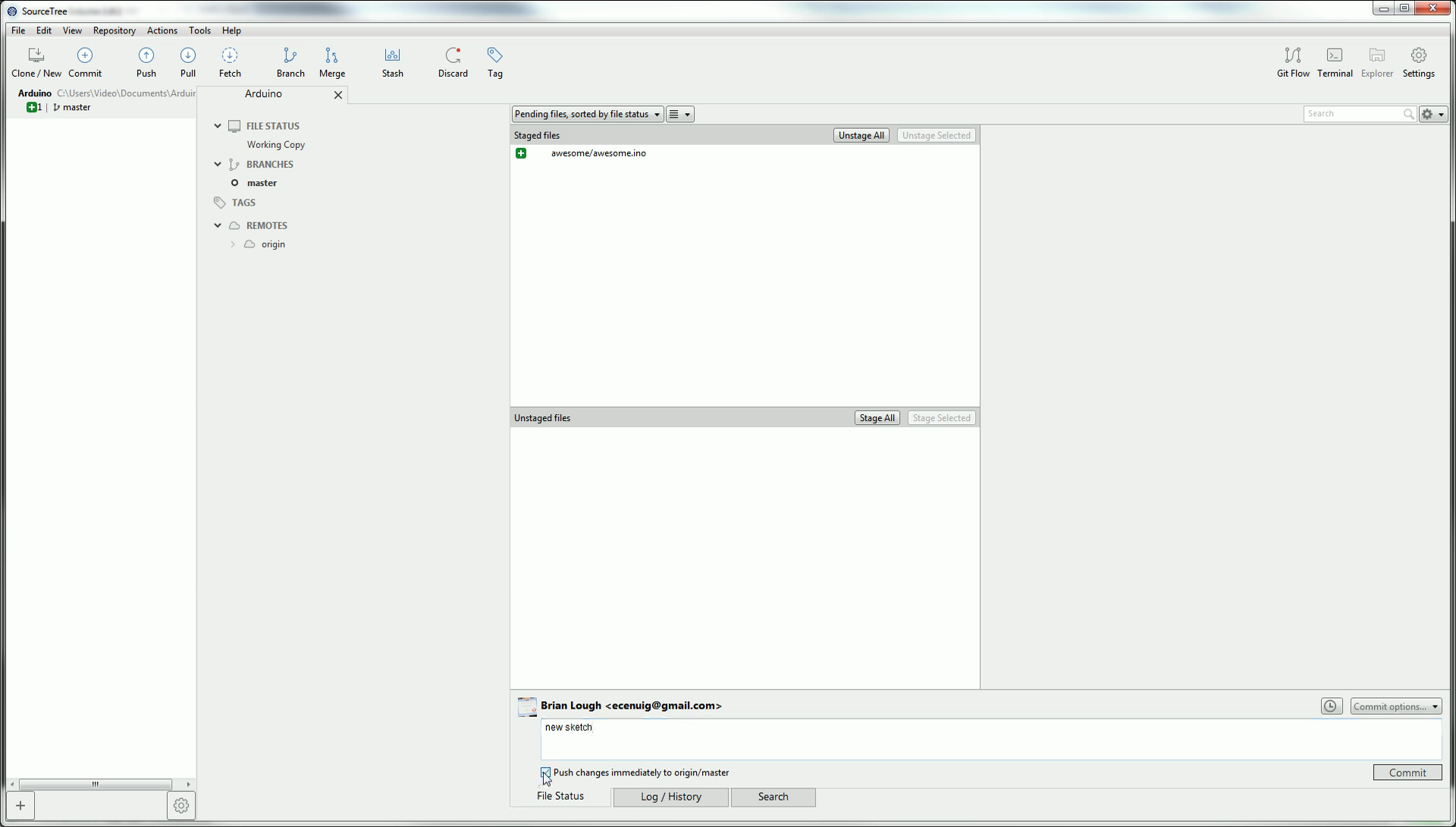Screen dimensions: 1456x827
Task: Open Pending files sort dropdown
Action: click(x=587, y=115)
